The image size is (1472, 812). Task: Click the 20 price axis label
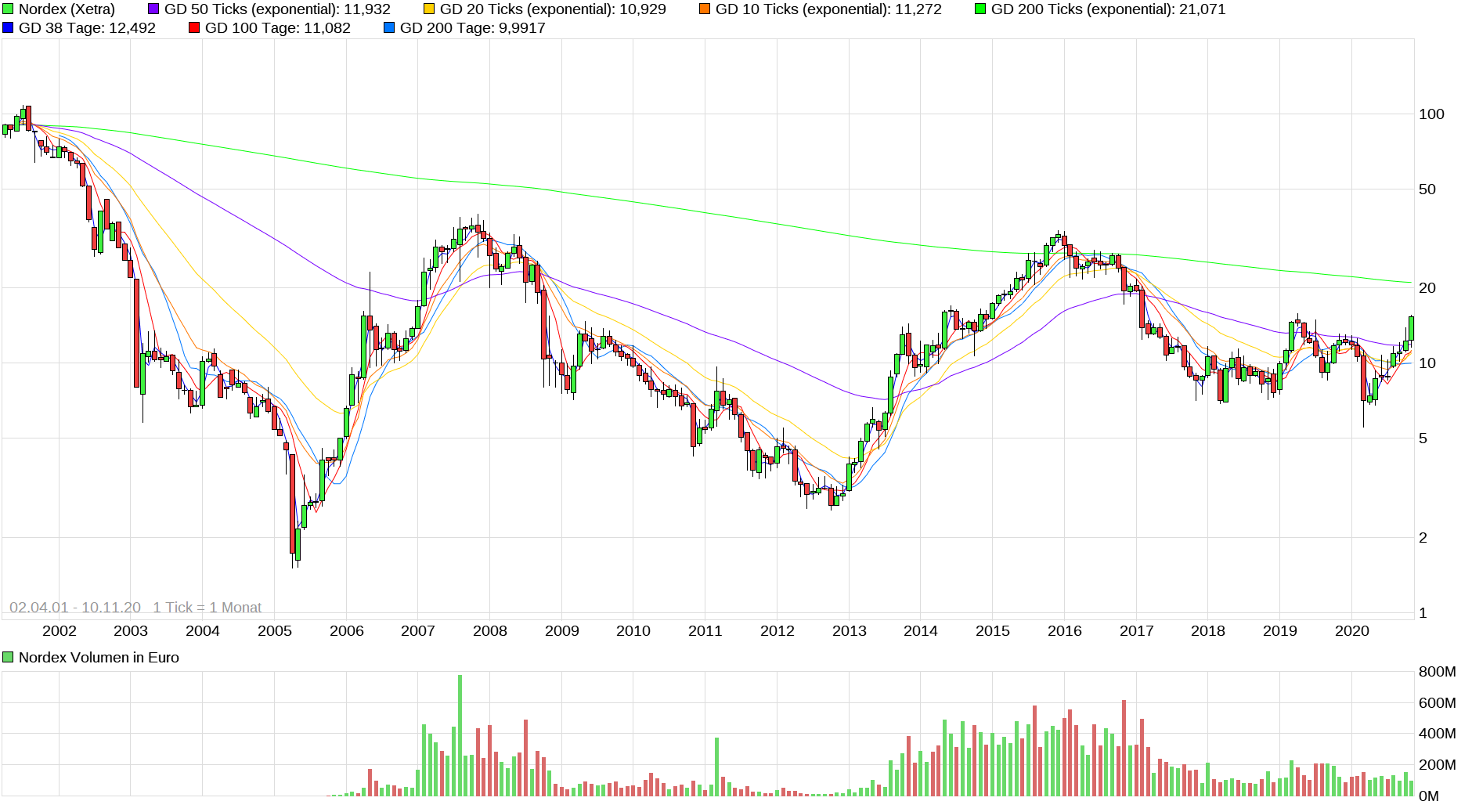tap(1427, 288)
